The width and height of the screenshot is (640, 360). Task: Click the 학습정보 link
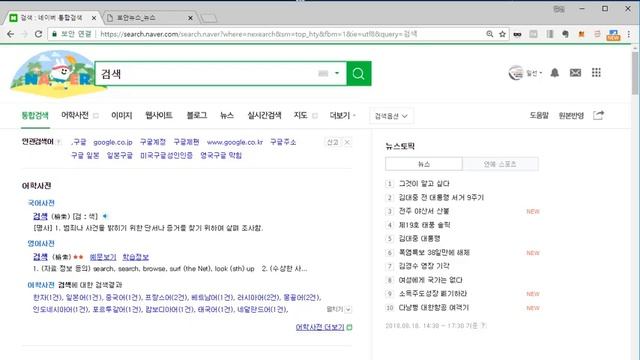point(136,257)
